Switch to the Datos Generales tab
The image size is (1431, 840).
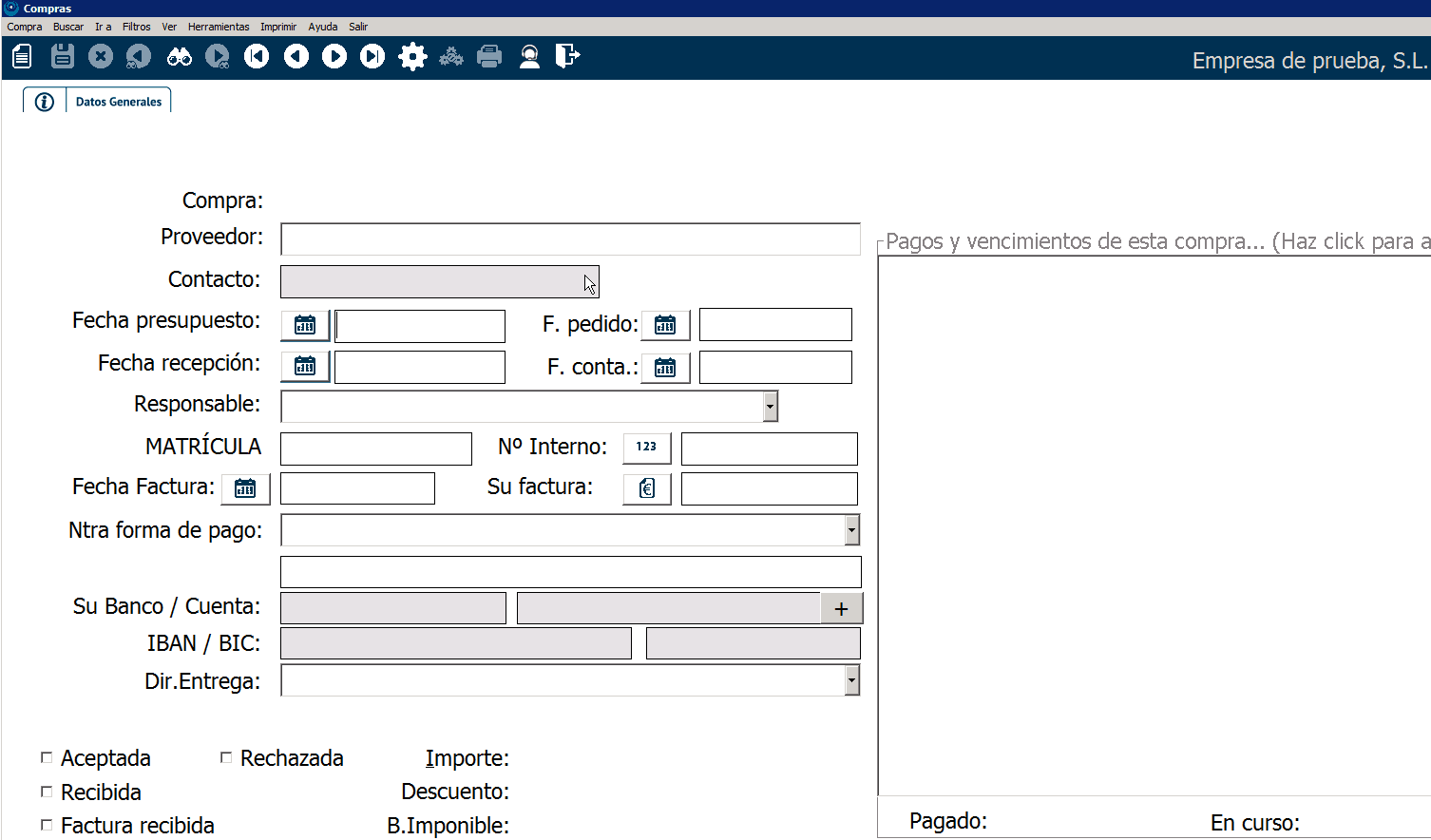(x=119, y=102)
